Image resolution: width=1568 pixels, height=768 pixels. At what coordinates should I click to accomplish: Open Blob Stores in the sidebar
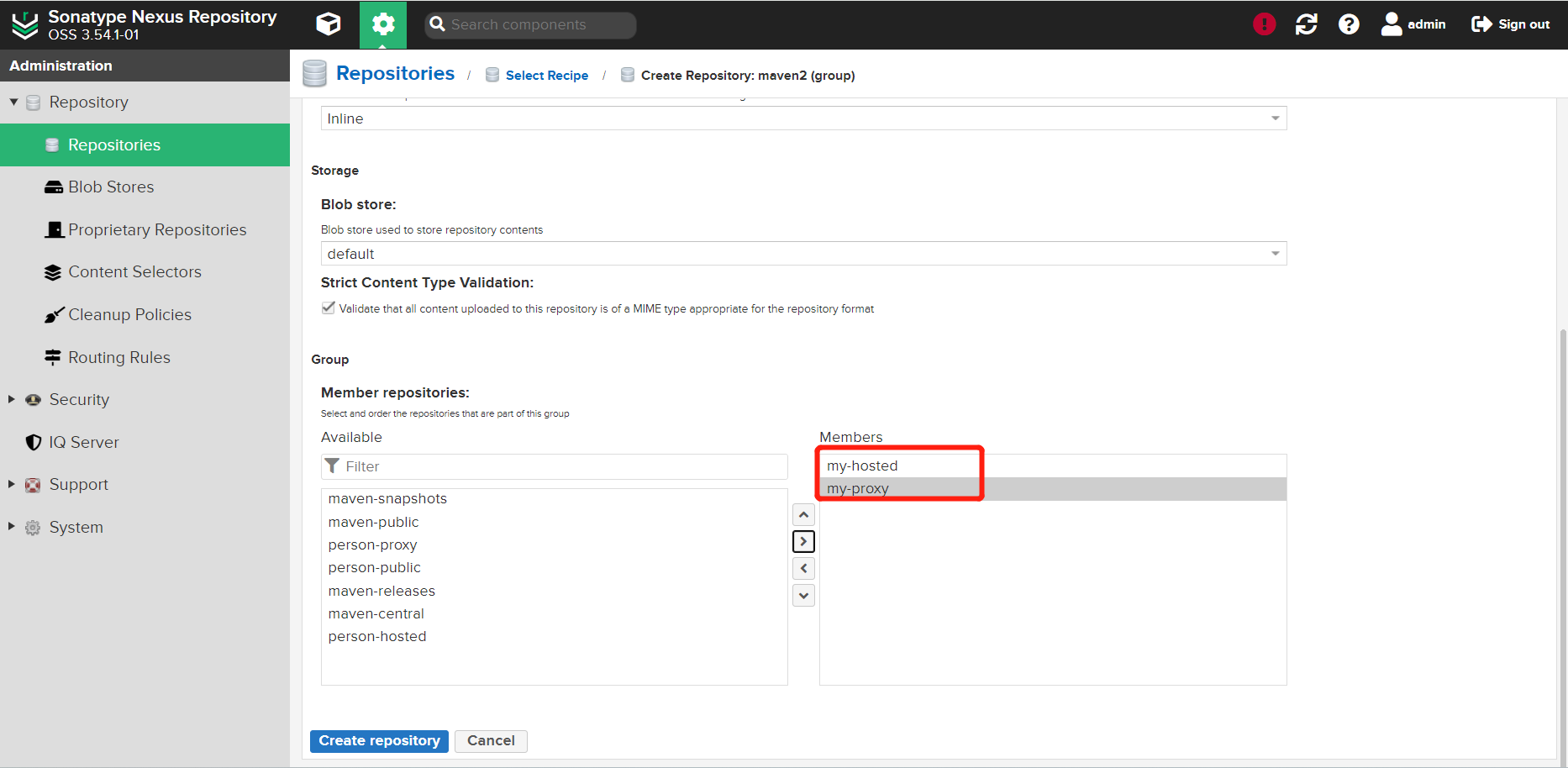[x=145, y=187]
